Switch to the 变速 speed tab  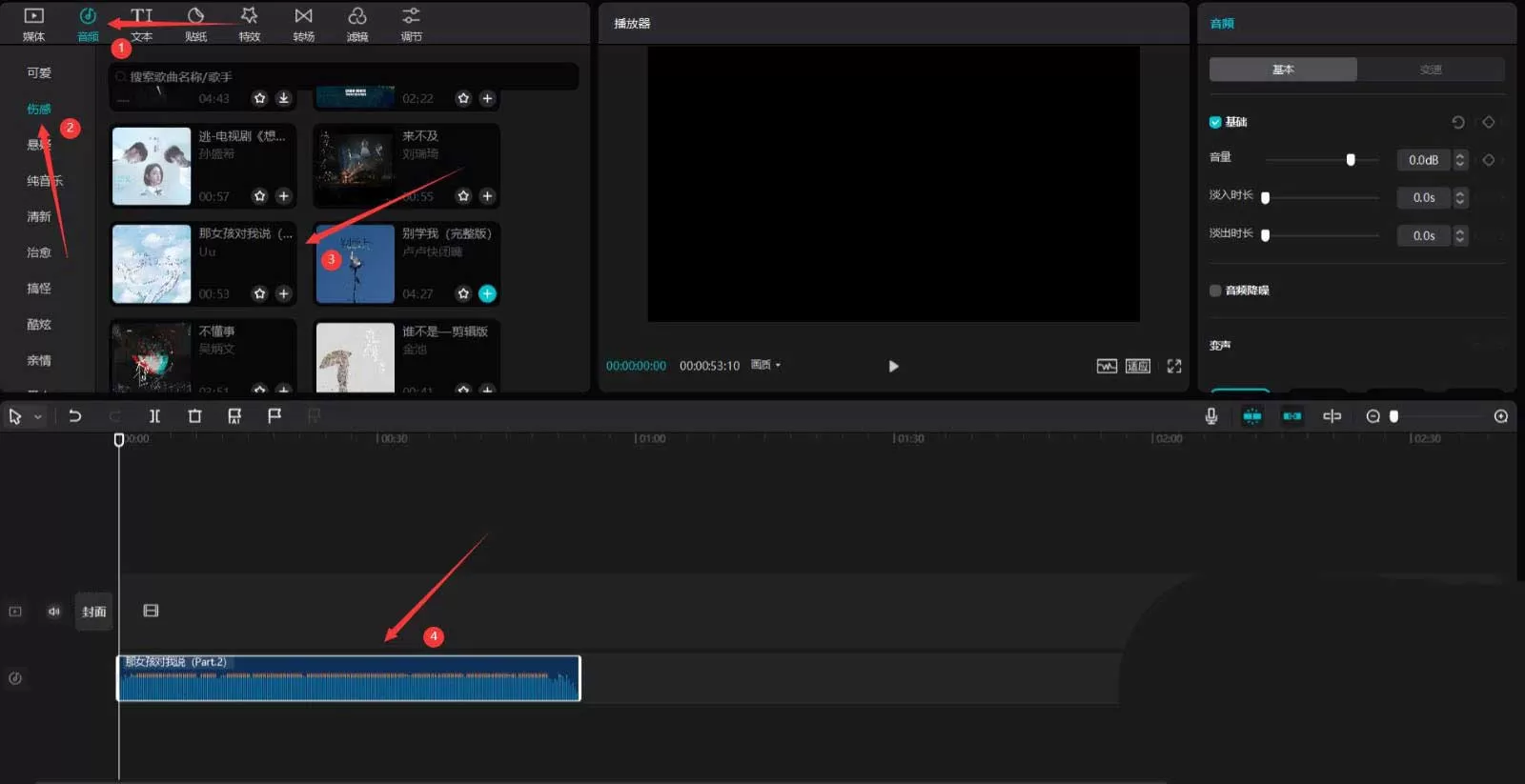point(1431,70)
